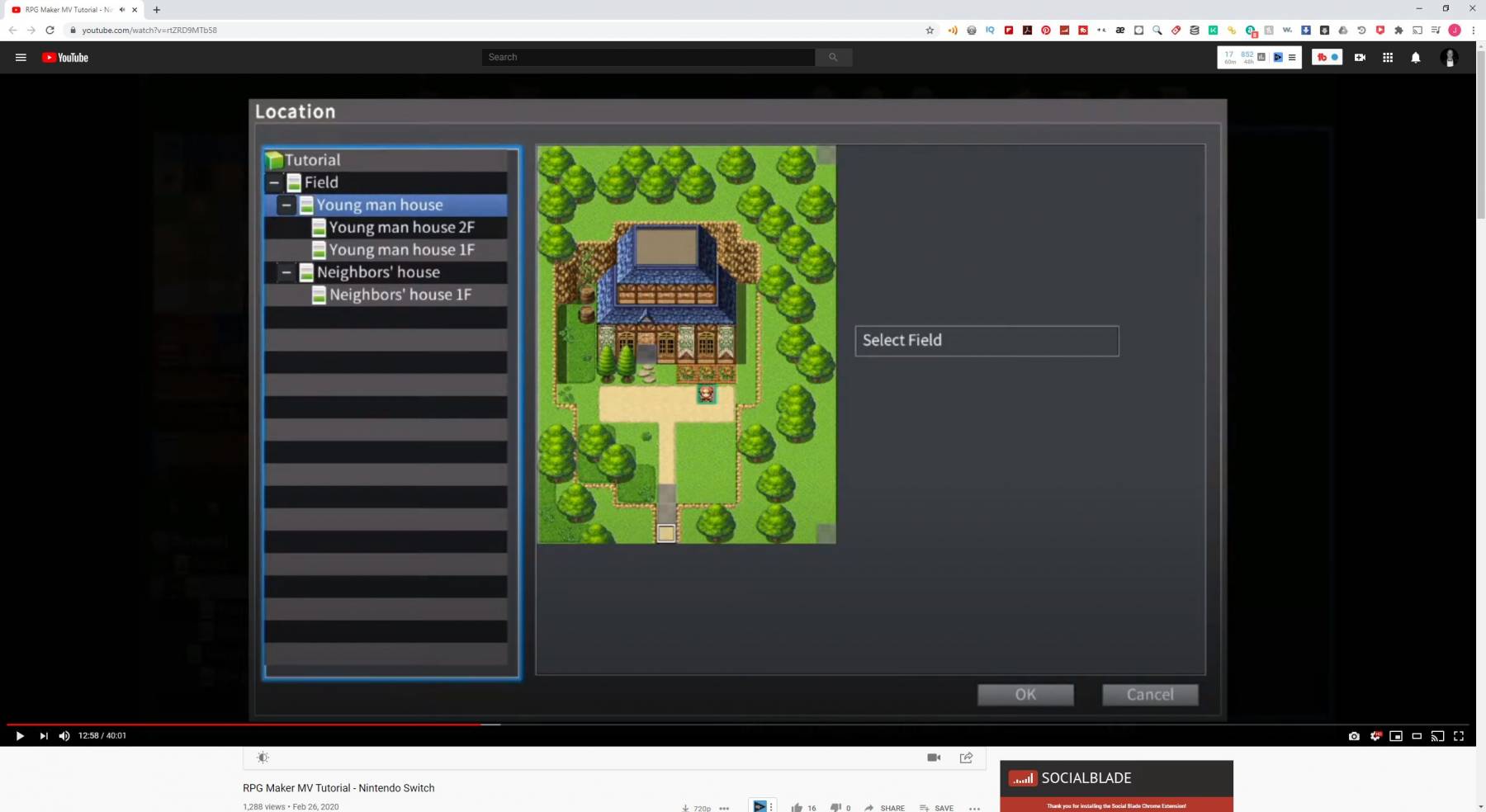Open the Chrome profile avatar
1486x812 pixels.
[1455, 30]
